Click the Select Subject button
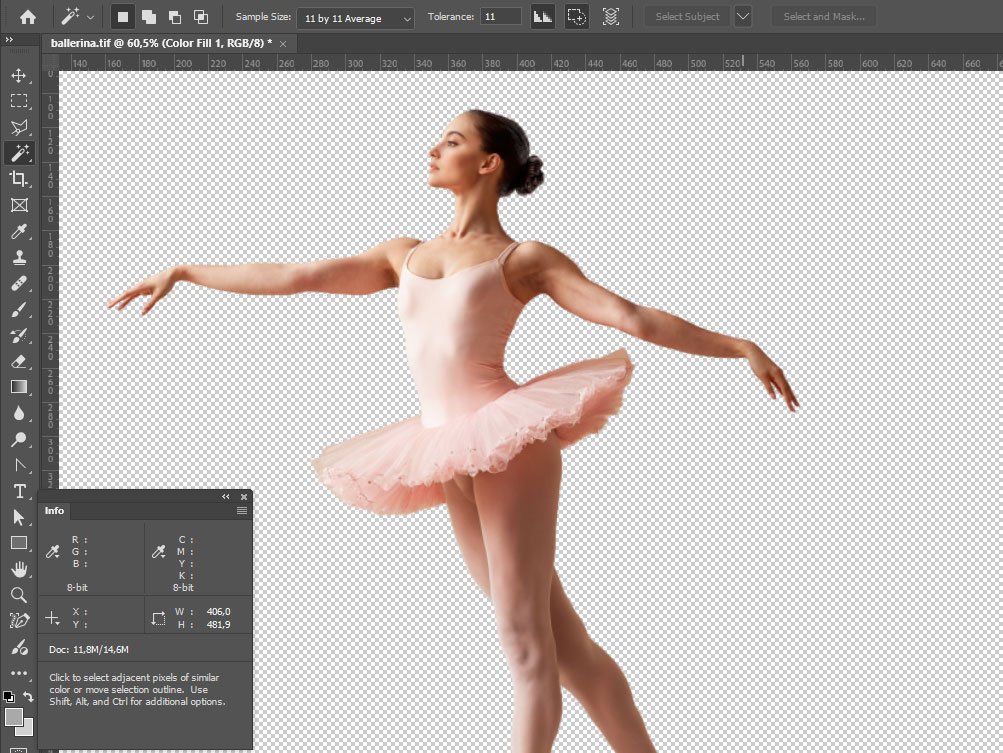This screenshot has width=1003, height=753. [x=686, y=17]
